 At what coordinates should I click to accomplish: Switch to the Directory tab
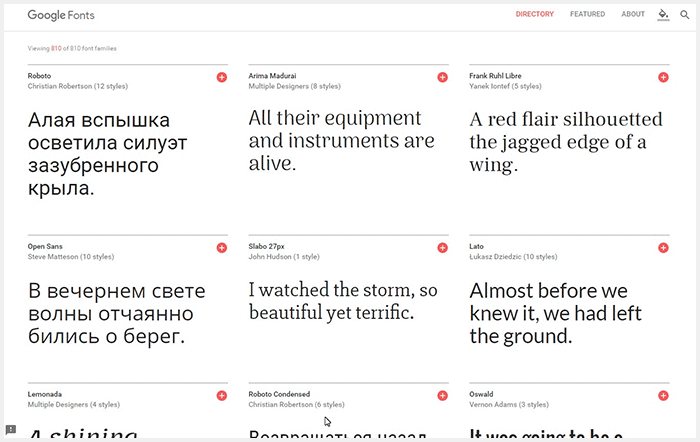click(534, 15)
